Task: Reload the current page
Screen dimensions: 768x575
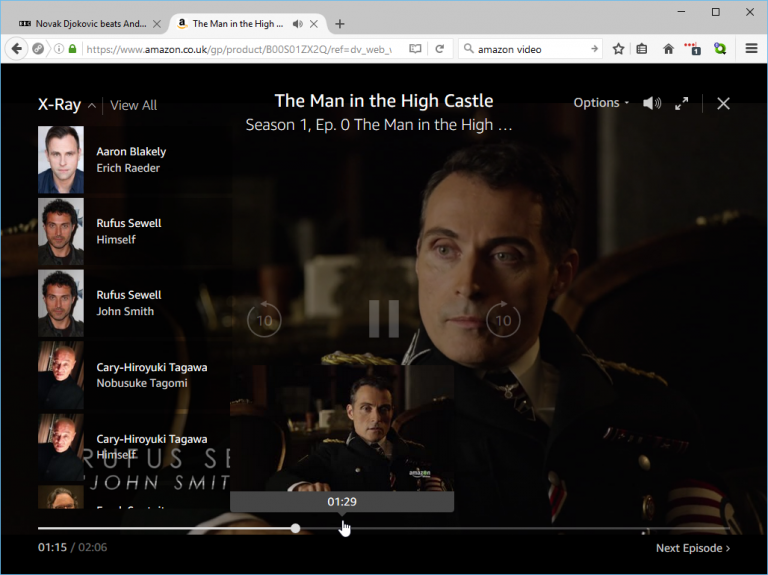Action: pos(440,48)
